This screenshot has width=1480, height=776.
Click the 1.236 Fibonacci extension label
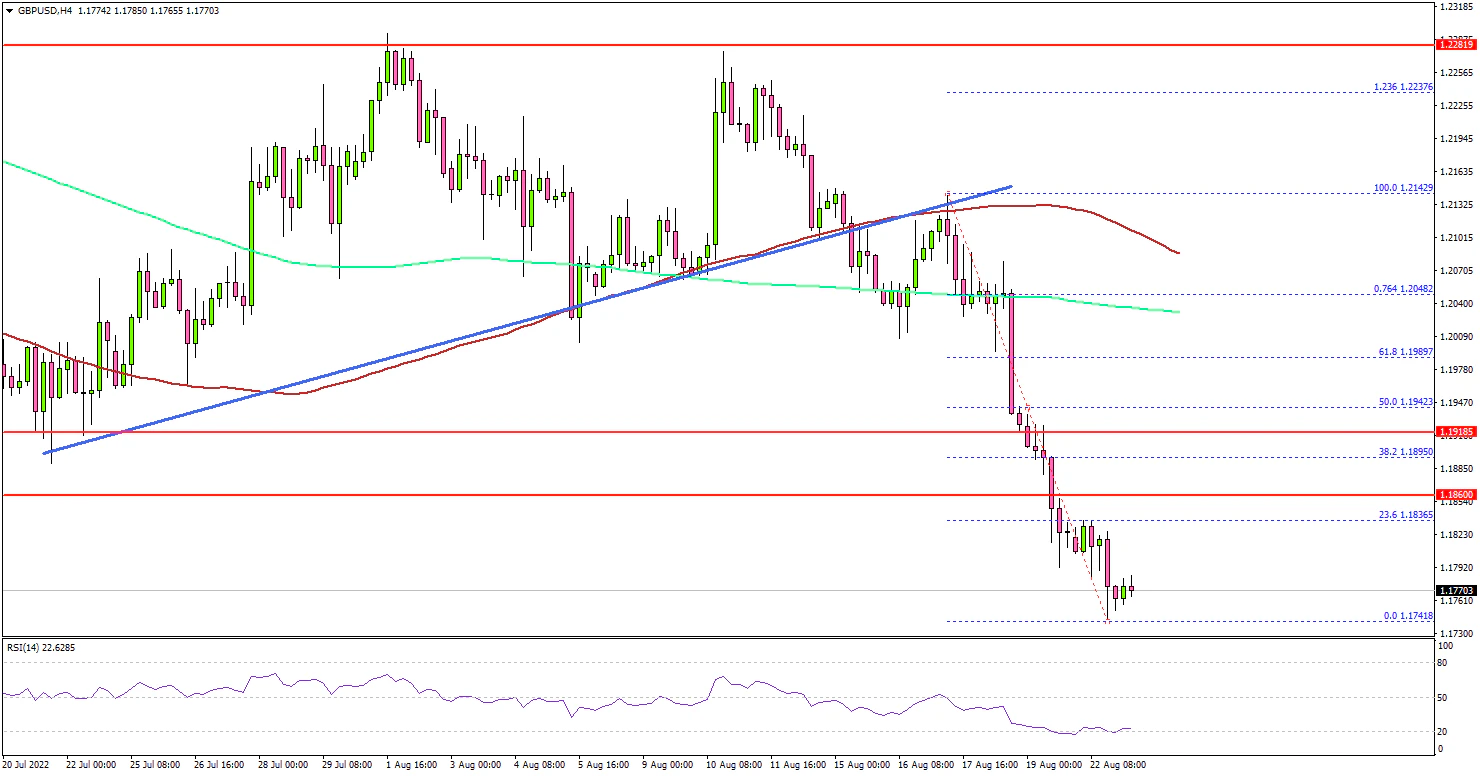click(x=1404, y=87)
